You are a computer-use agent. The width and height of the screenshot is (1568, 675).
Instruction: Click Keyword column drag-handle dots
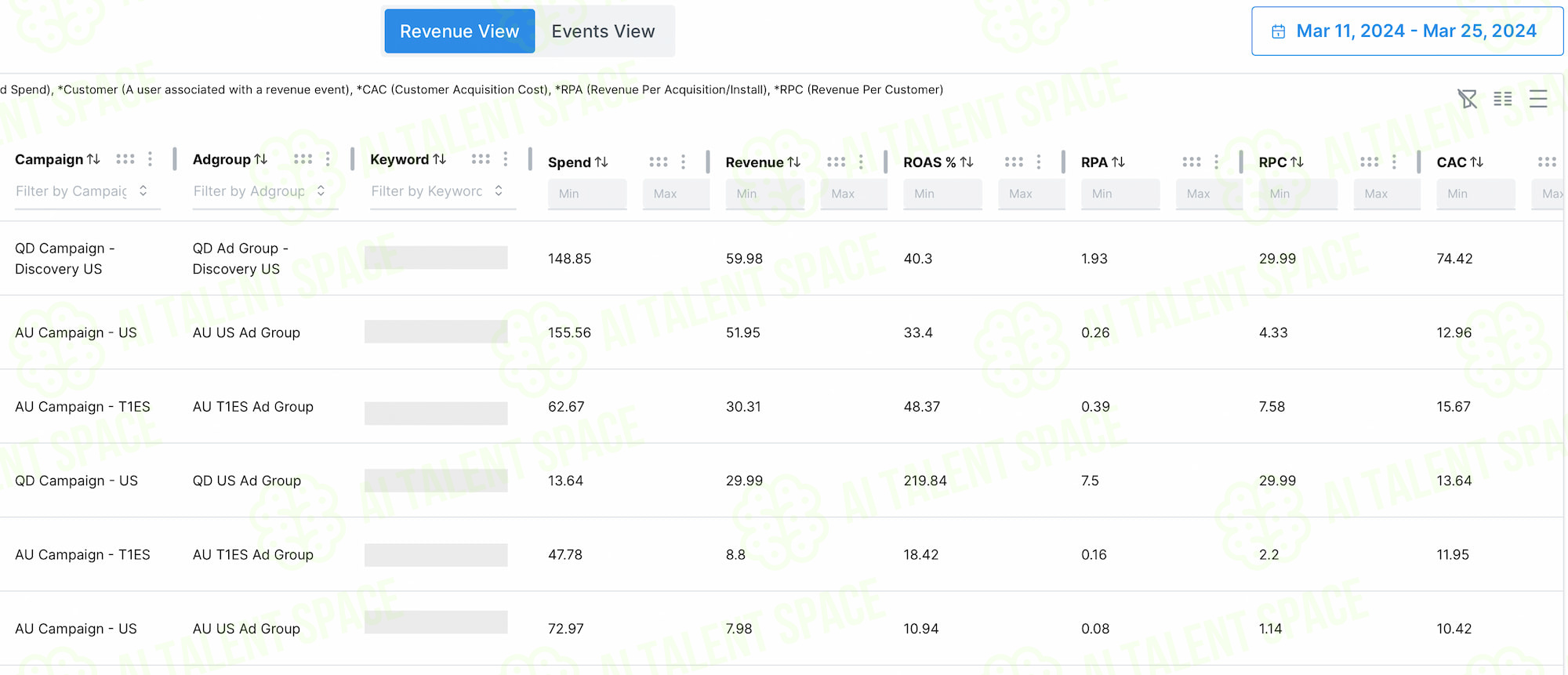[481, 159]
